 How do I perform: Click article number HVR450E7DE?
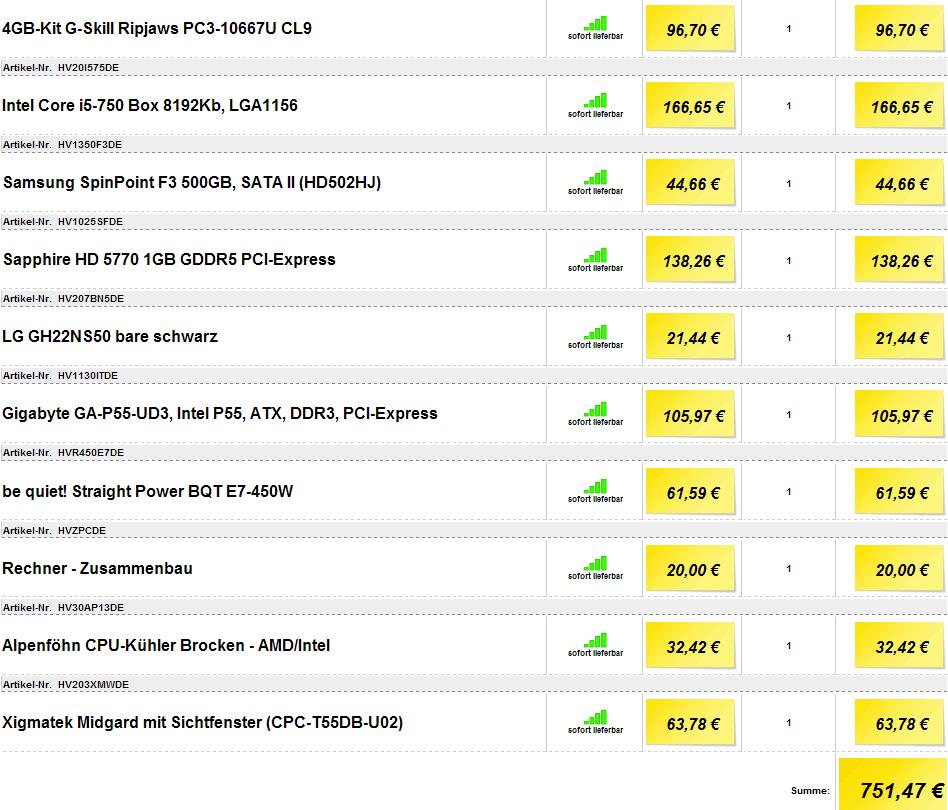[x=91, y=453]
